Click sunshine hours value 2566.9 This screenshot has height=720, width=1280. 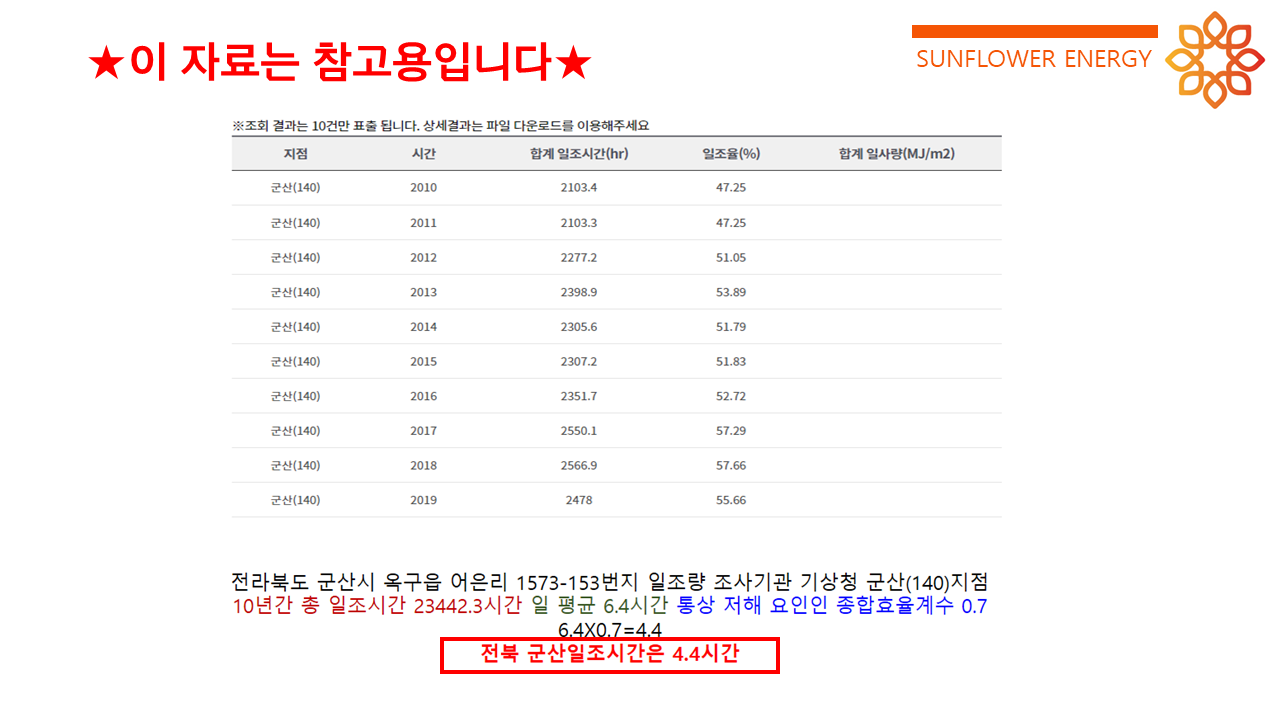(579, 465)
